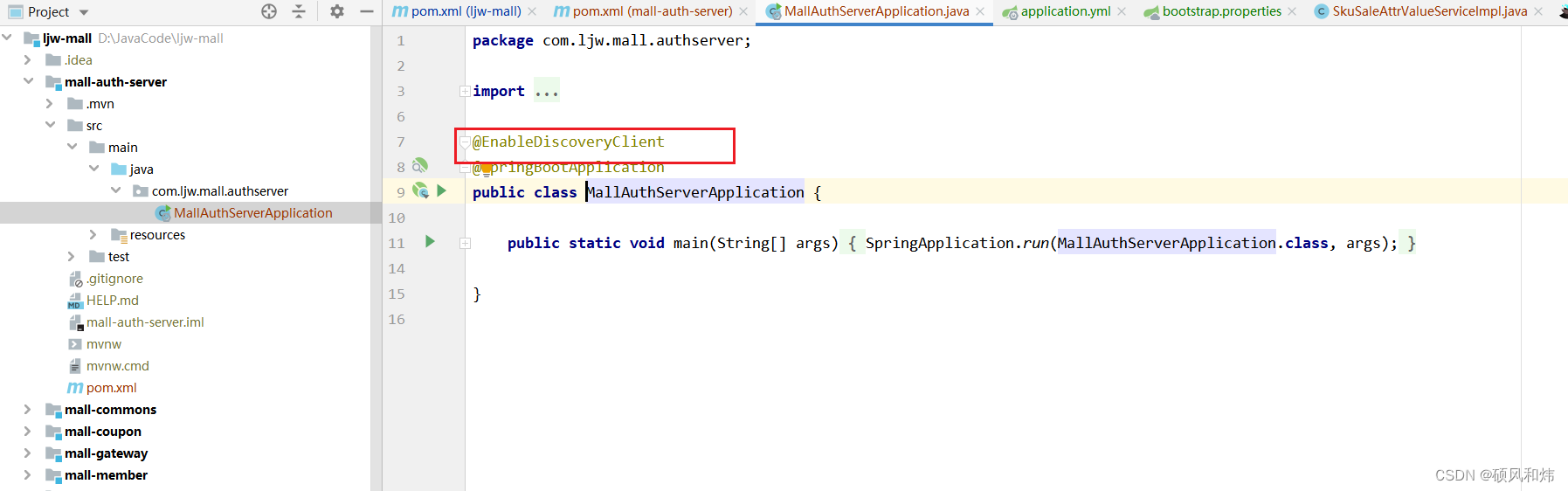This screenshot has height=491, width=1568.
Task: Collapse com.ljw.mall.authserver package
Action: (115, 190)
